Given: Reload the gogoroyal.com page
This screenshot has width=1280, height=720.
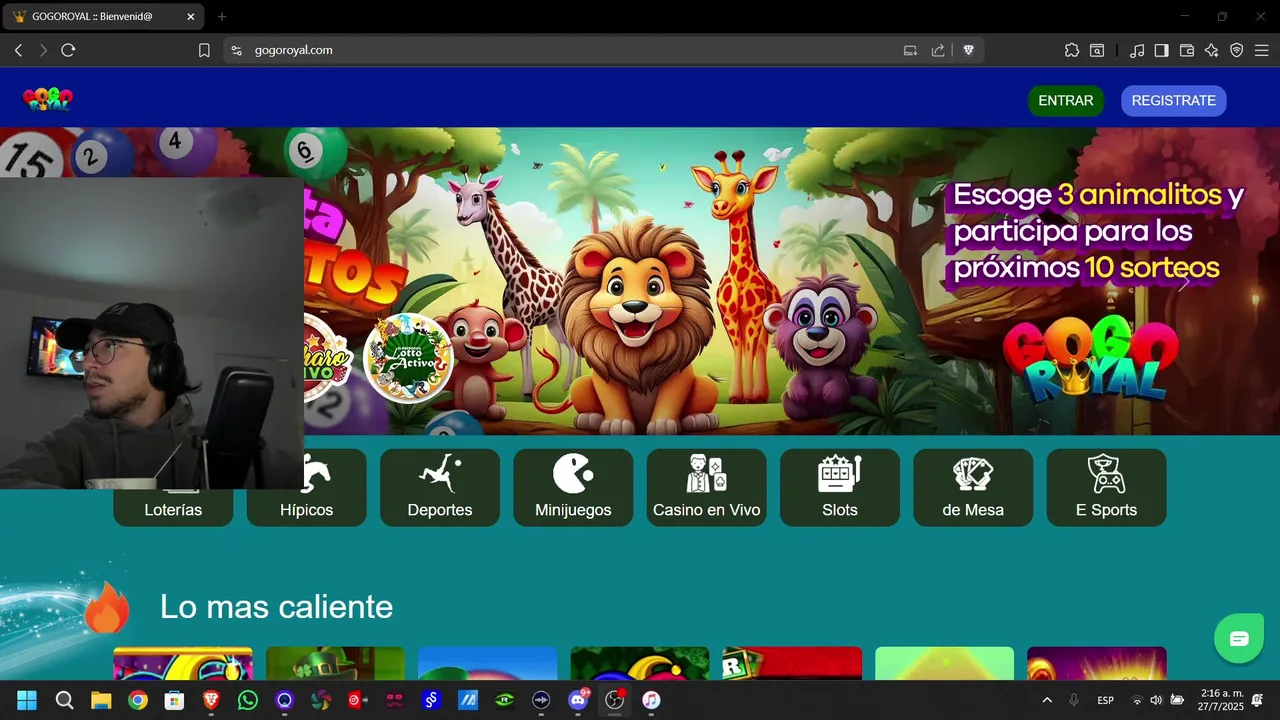Looking at the screenshot, I should [68, 50].
